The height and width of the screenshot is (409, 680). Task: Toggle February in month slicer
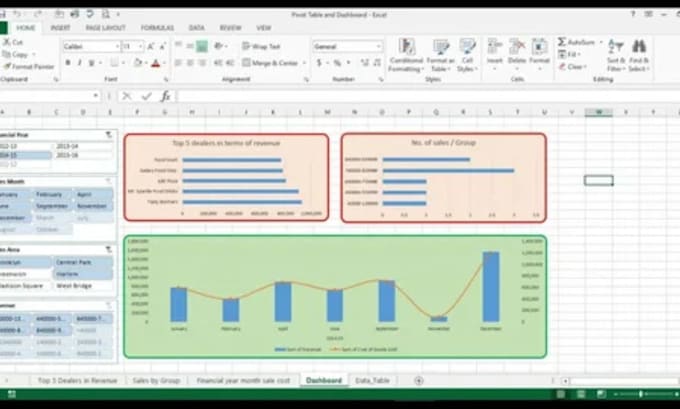click(x=50, y=194)
